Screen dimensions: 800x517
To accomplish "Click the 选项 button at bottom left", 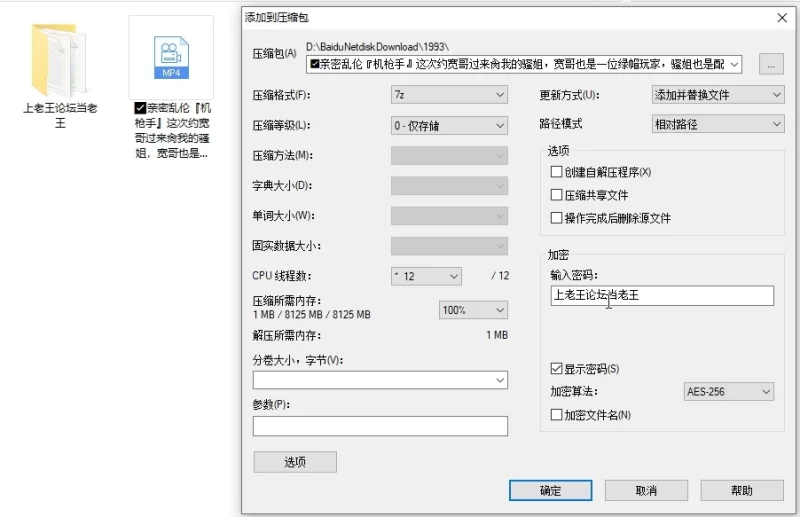I will (295, 462).
